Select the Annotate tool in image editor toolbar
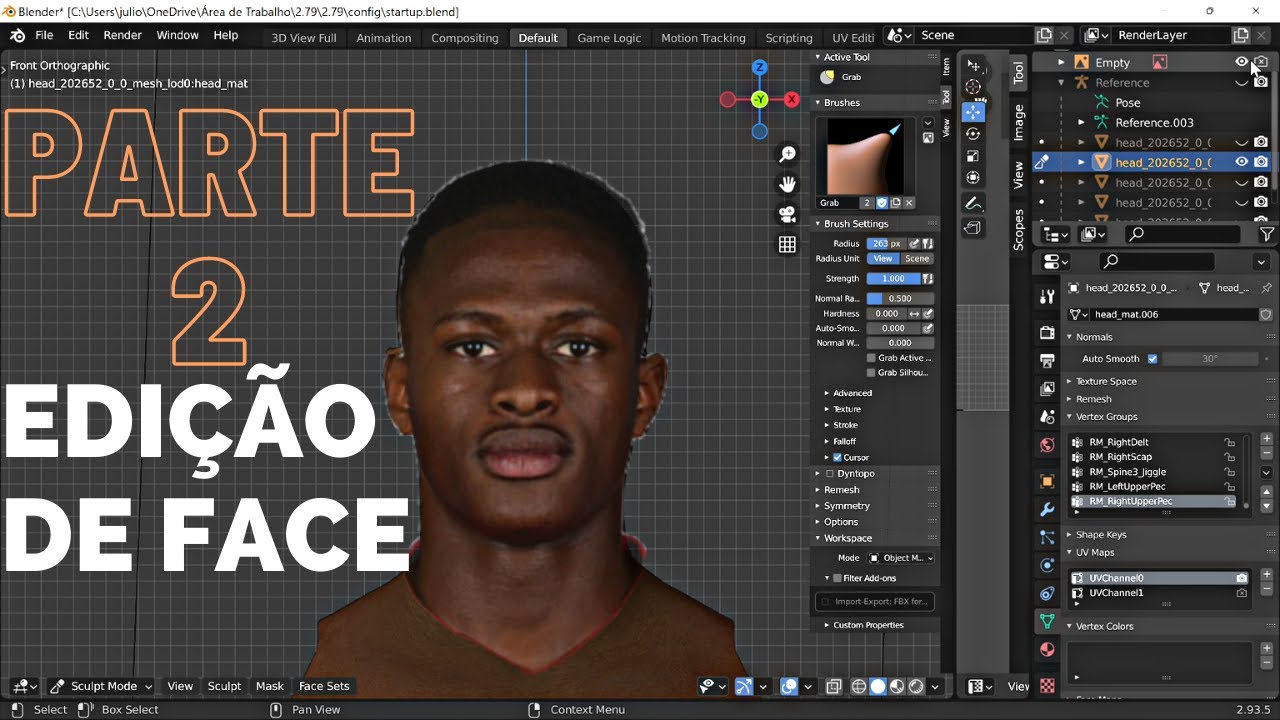 [973, 203]
